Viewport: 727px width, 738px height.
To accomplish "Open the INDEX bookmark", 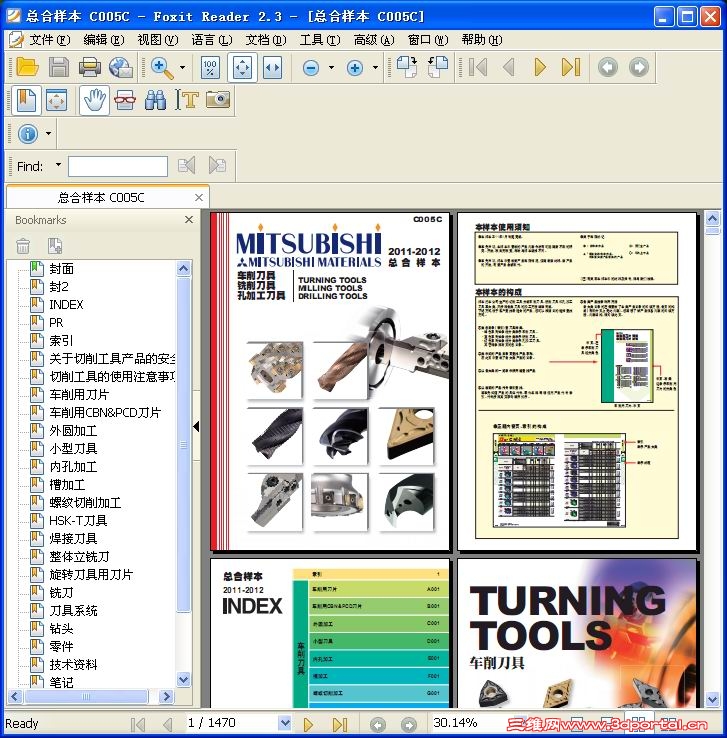I will pos(66,305).
